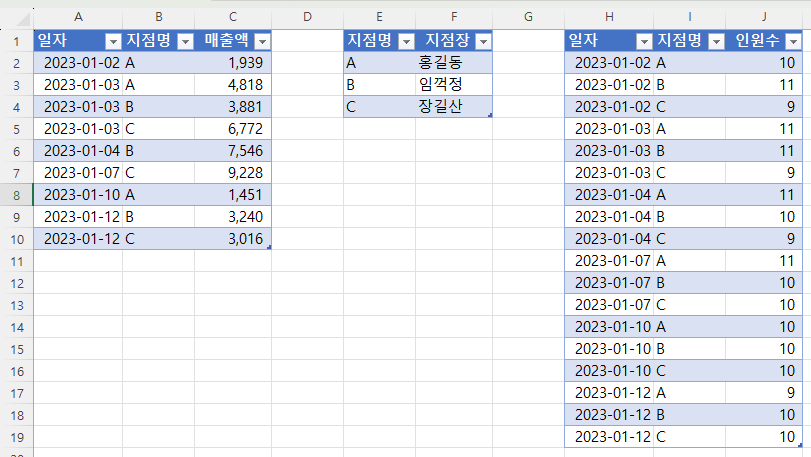The image size is (811, 457).
Task: Select column I header
Action: point(689,17)
